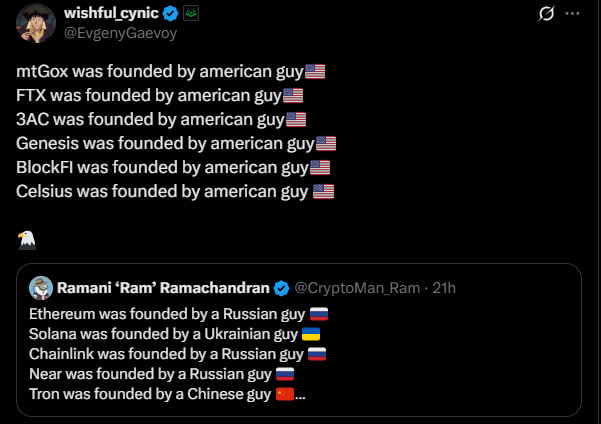Click the eagle emoji below the tweet text
The image size is (601, 424).
tap(27, 239)
